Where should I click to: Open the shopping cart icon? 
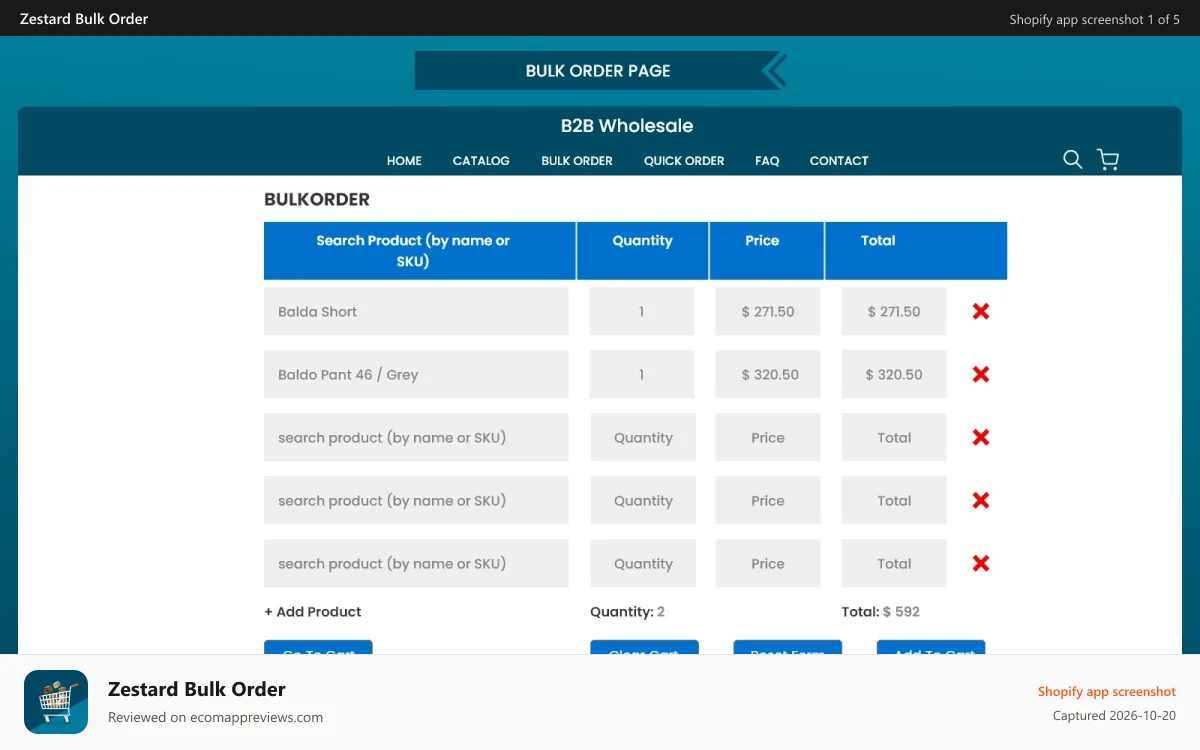(x=1107, y=160)
